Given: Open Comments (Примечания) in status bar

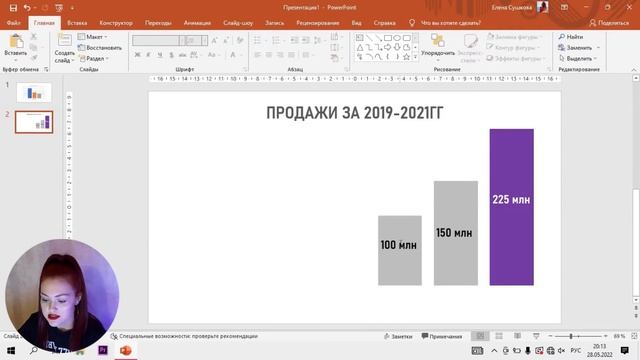Looking at the screenshot, I should tap(442, 336).
